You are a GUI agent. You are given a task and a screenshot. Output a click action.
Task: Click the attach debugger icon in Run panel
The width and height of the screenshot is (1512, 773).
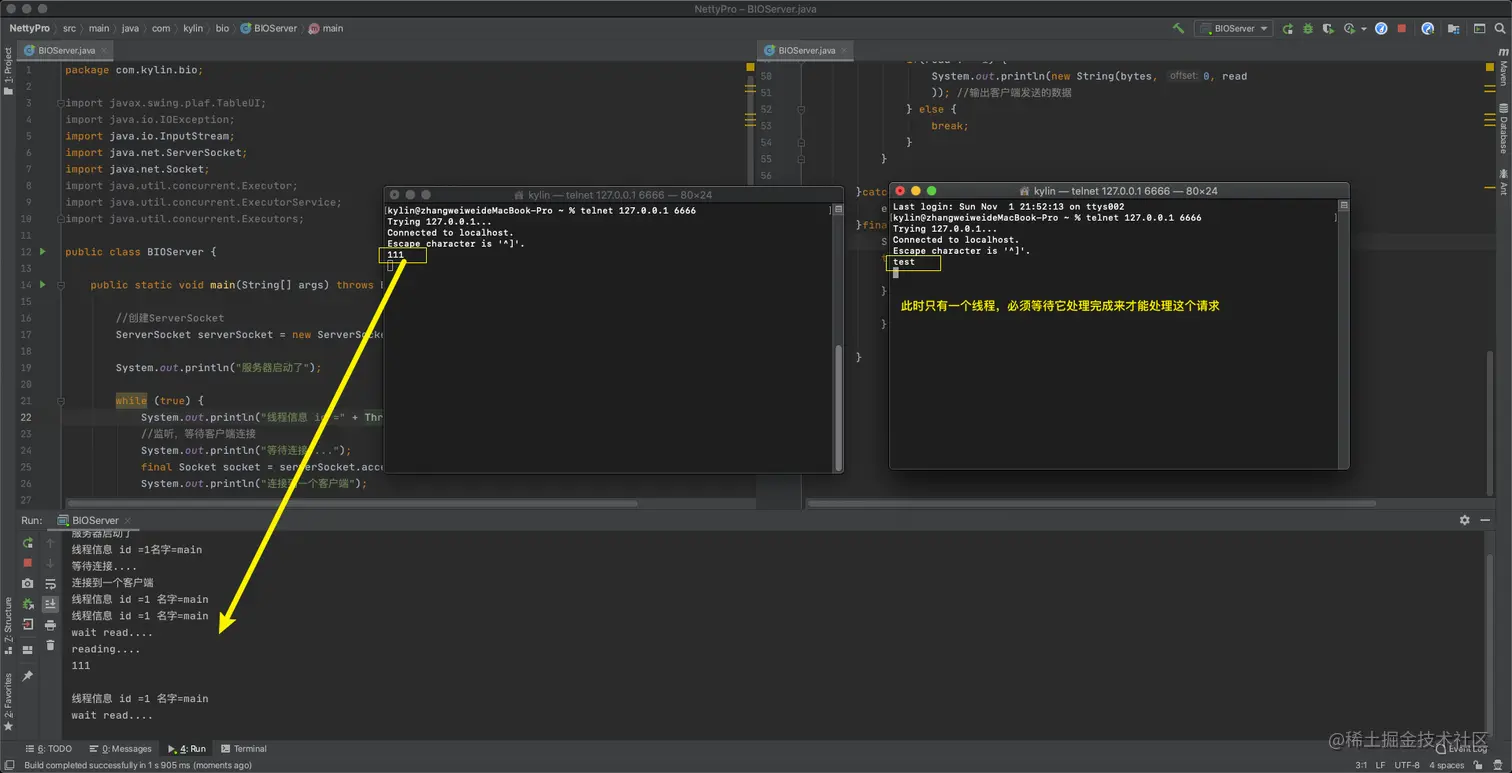click(x=28, y=604)
